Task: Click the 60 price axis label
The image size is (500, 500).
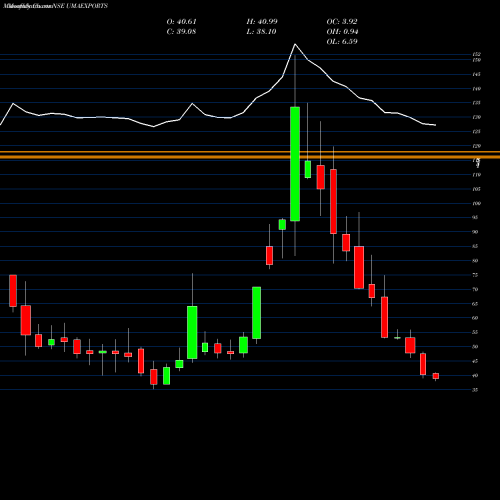Action: (x=475, y=318)
